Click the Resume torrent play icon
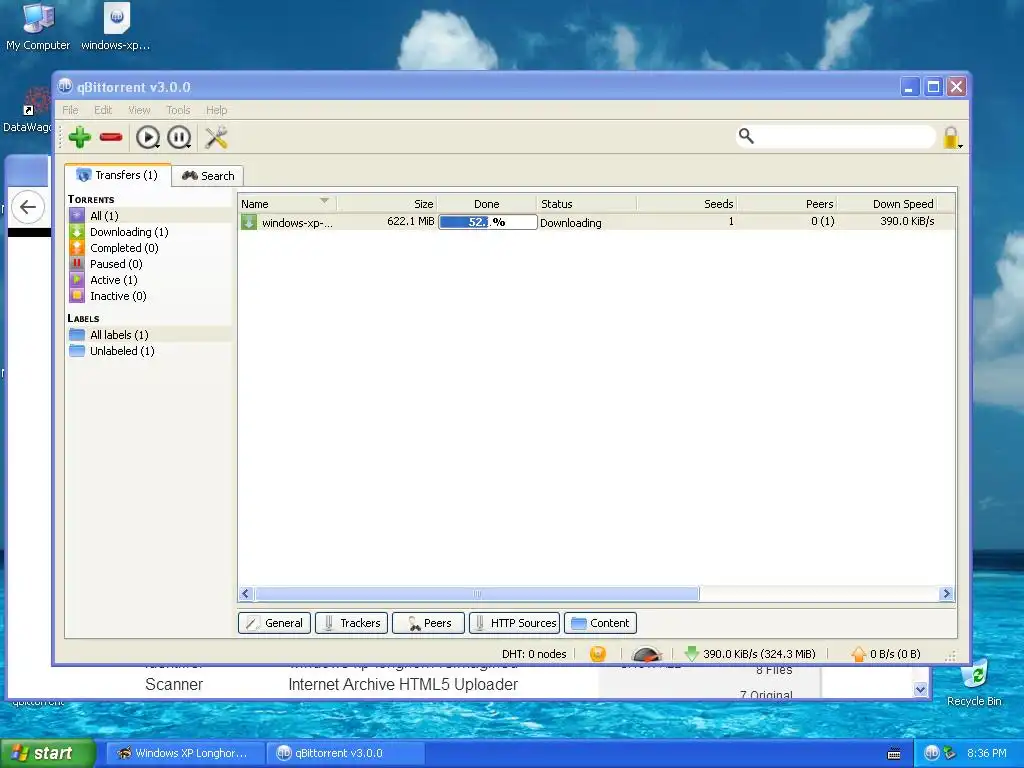 (x=148, y=137)
